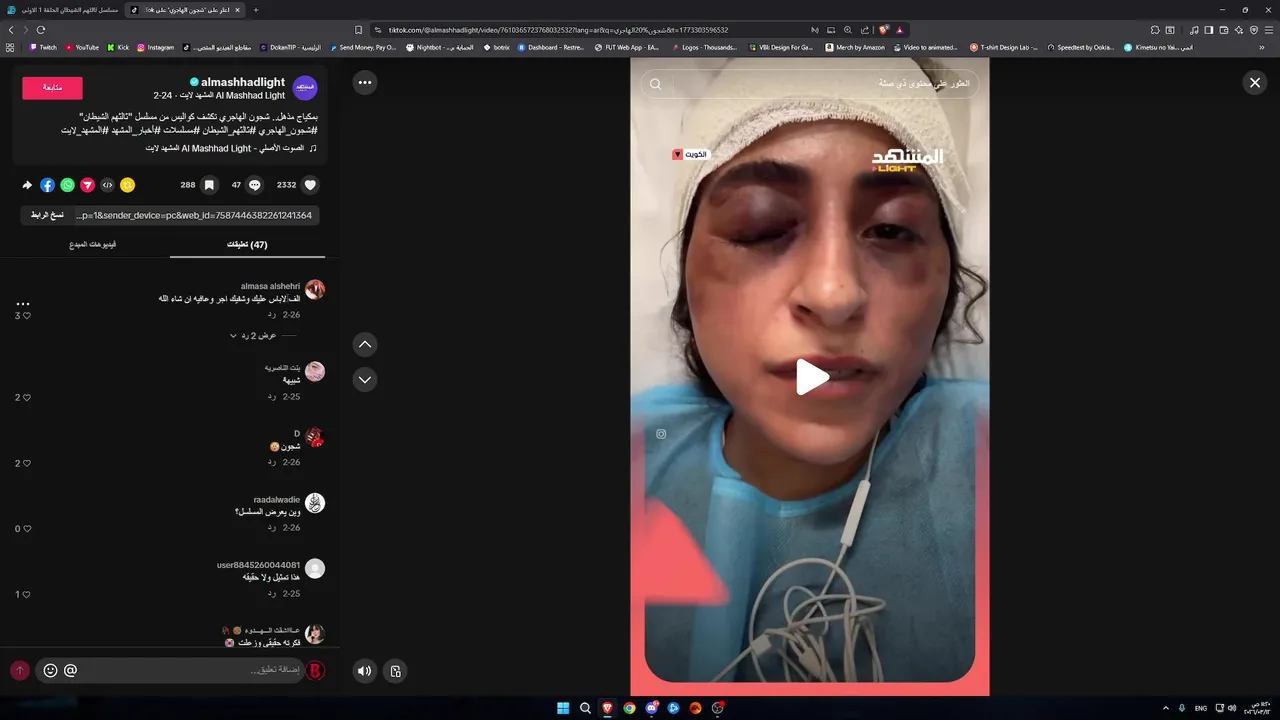Click the search magnifier over the video
The width and height of the screenshot is (1280, 720).
(656, 84)
